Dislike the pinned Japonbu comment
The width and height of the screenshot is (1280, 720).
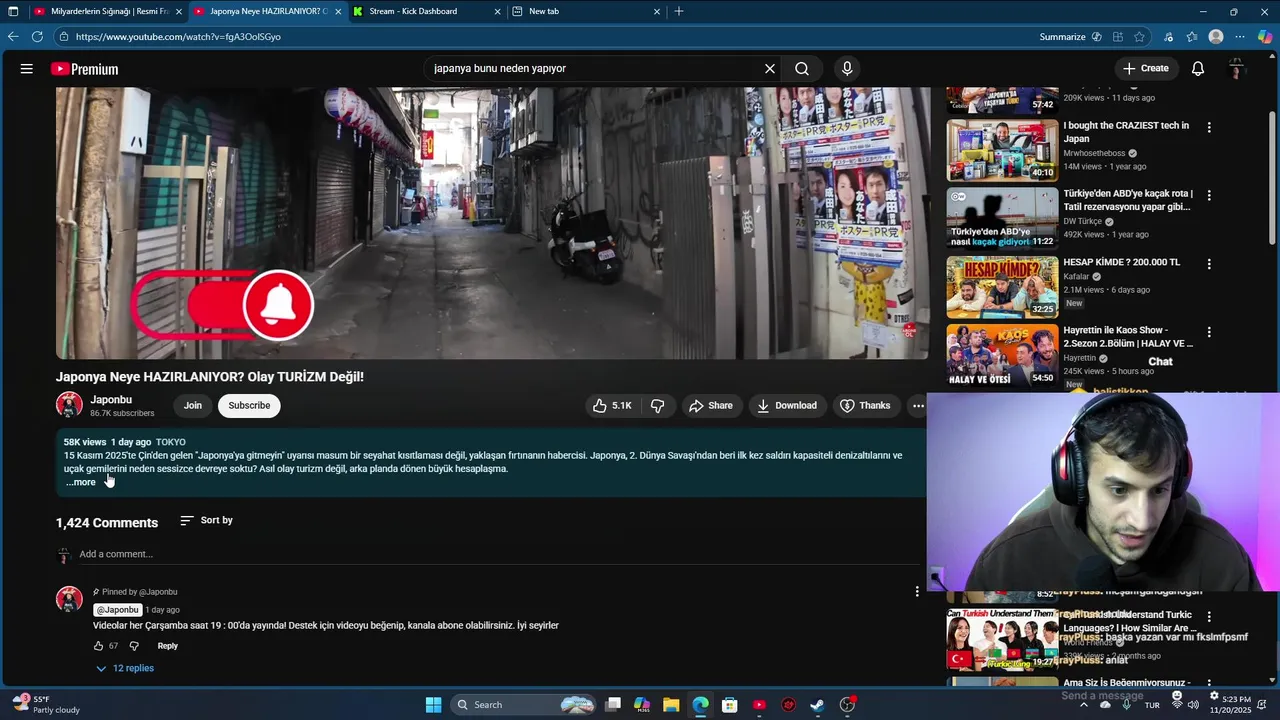point(134,646)
